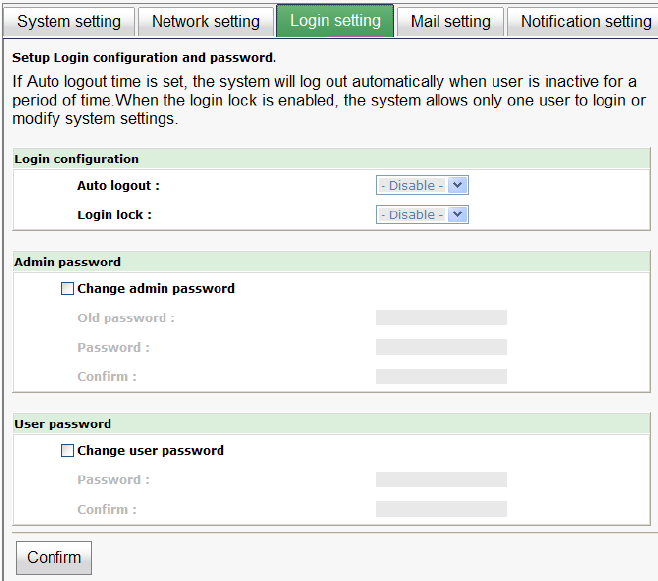Click the Auto logout label
Image resolution: width=658 pixels, height=581 pixels.
pyautogui.click(x=118, y=185)
